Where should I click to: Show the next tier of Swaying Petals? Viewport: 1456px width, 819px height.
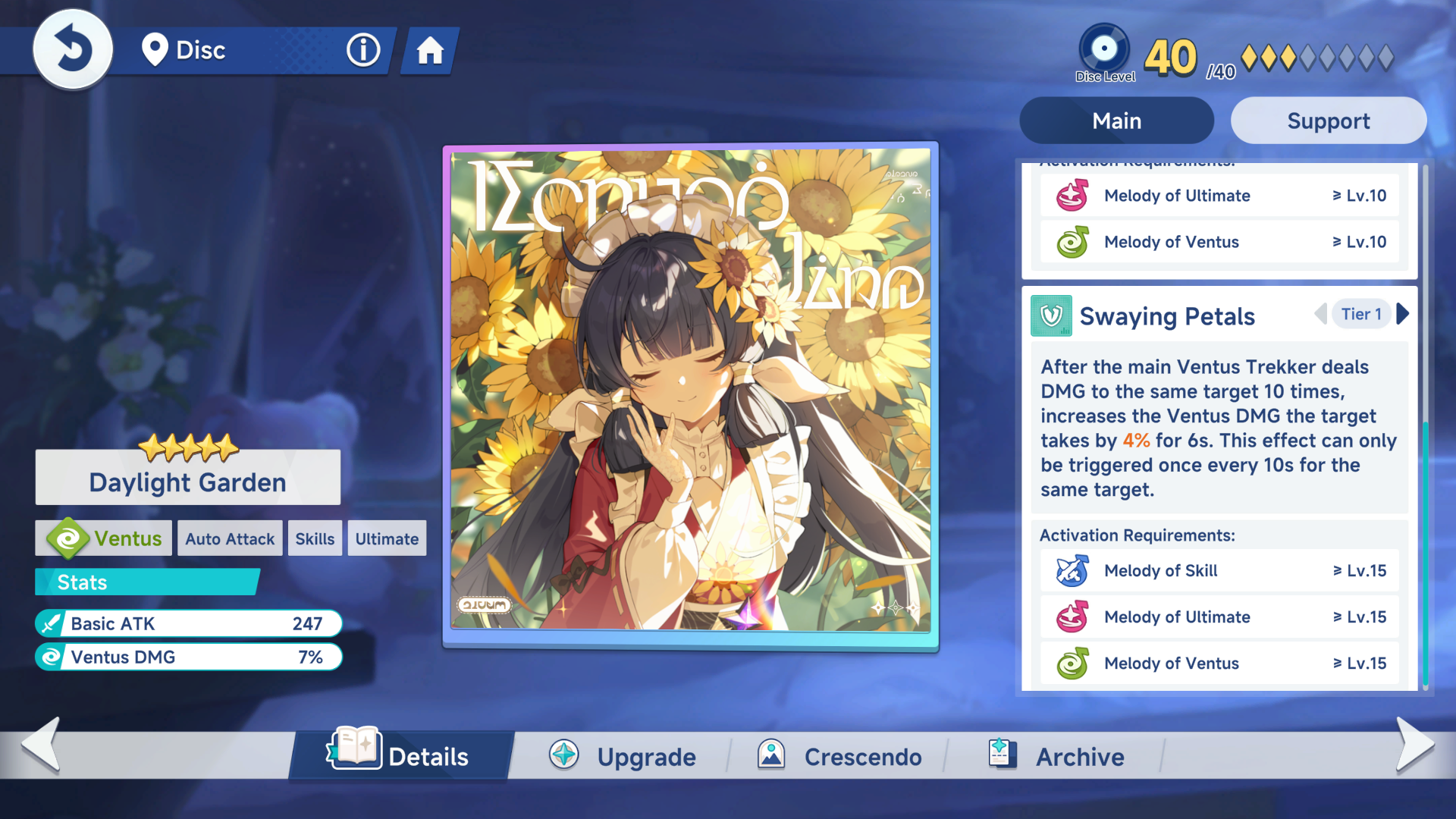pos(1403,314)
